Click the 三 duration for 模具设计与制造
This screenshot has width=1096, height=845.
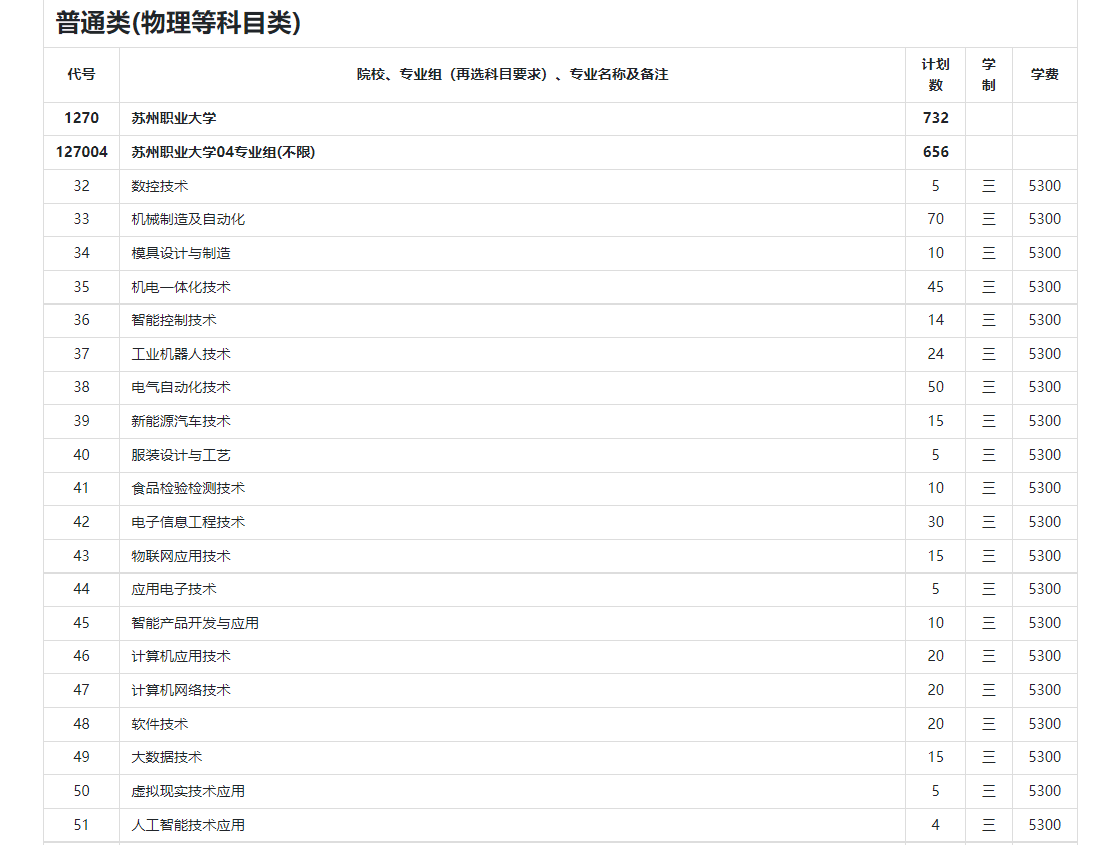[x=988, y=253]
